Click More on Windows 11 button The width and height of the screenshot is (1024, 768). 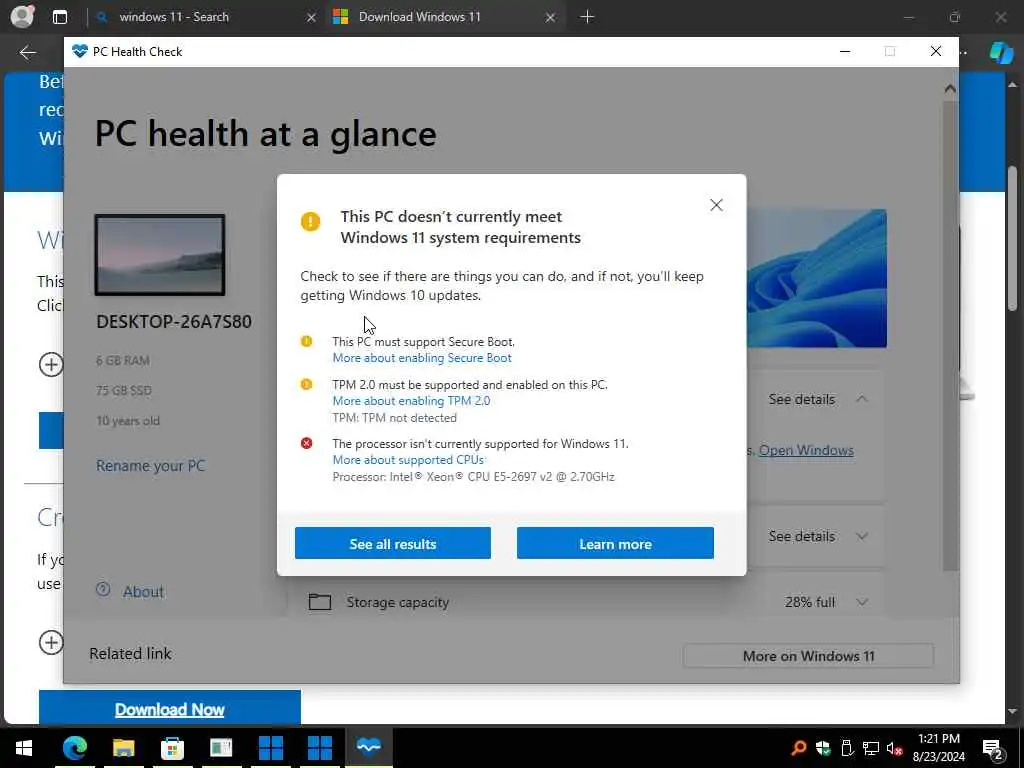pos(808,656)
